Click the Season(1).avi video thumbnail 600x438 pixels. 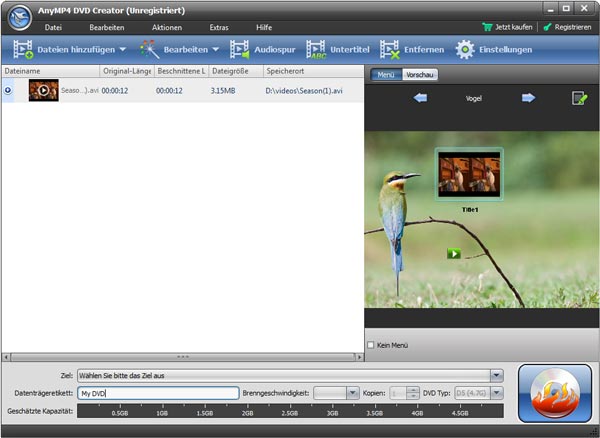[44, 90]
